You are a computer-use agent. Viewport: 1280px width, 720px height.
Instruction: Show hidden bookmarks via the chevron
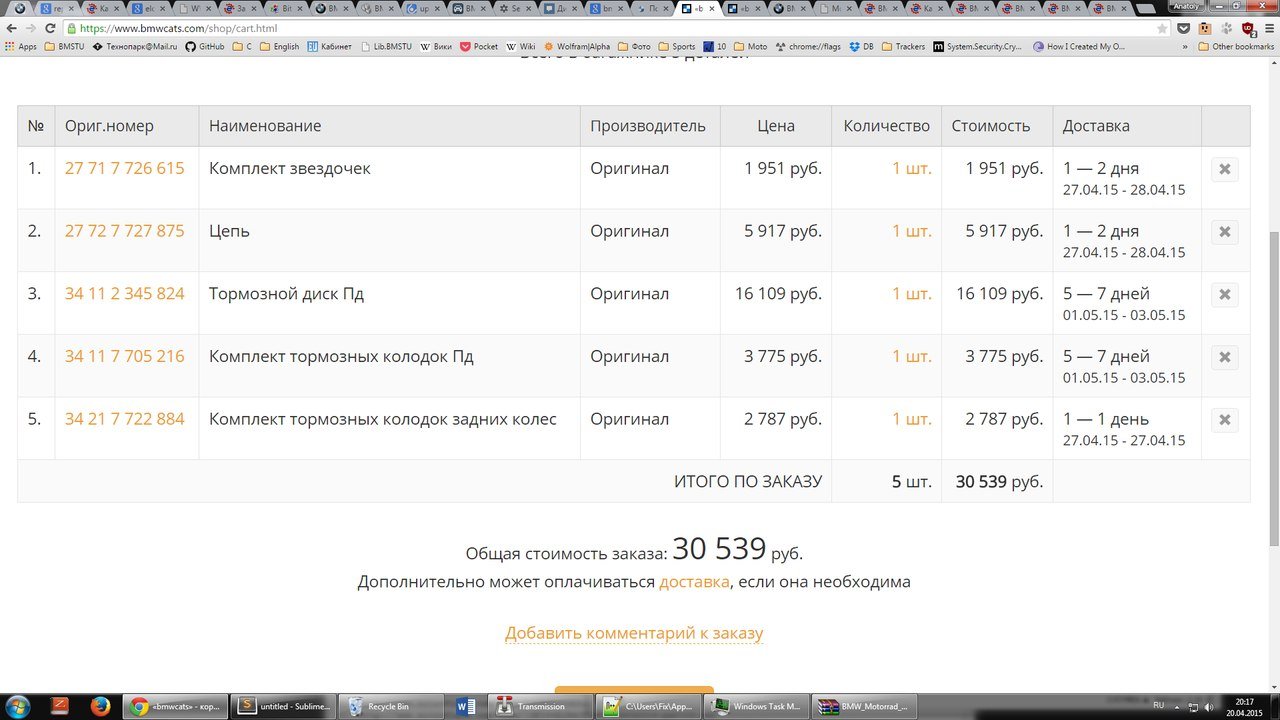tap(1185, 47)
